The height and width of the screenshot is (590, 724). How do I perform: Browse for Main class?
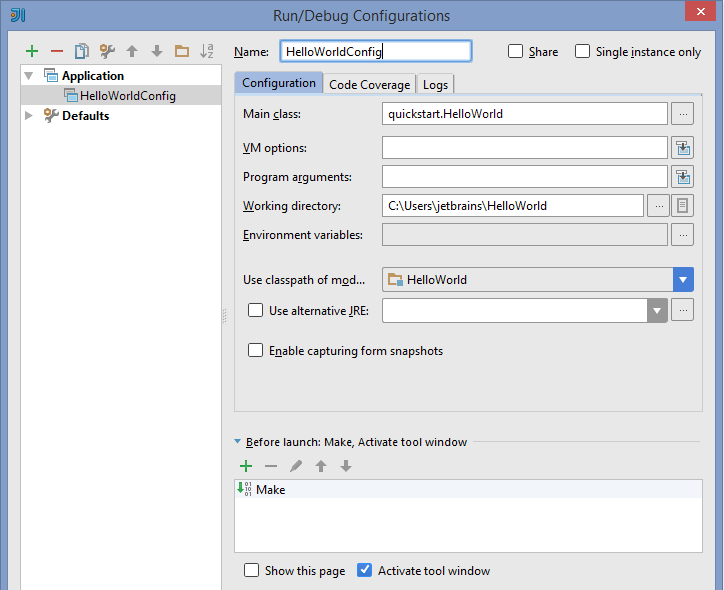683,114
